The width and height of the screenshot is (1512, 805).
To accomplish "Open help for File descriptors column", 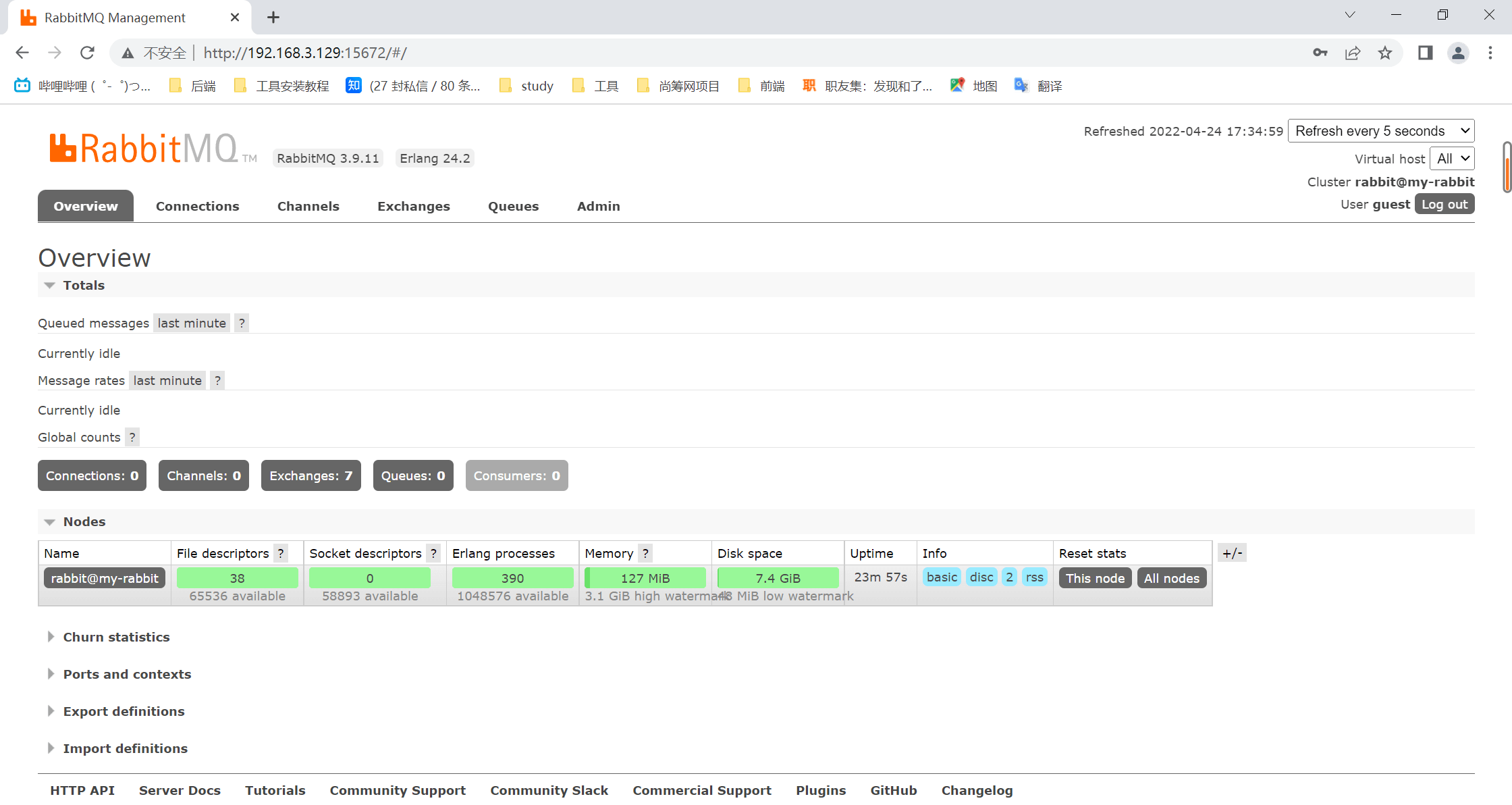I will (x=281, y=553).
